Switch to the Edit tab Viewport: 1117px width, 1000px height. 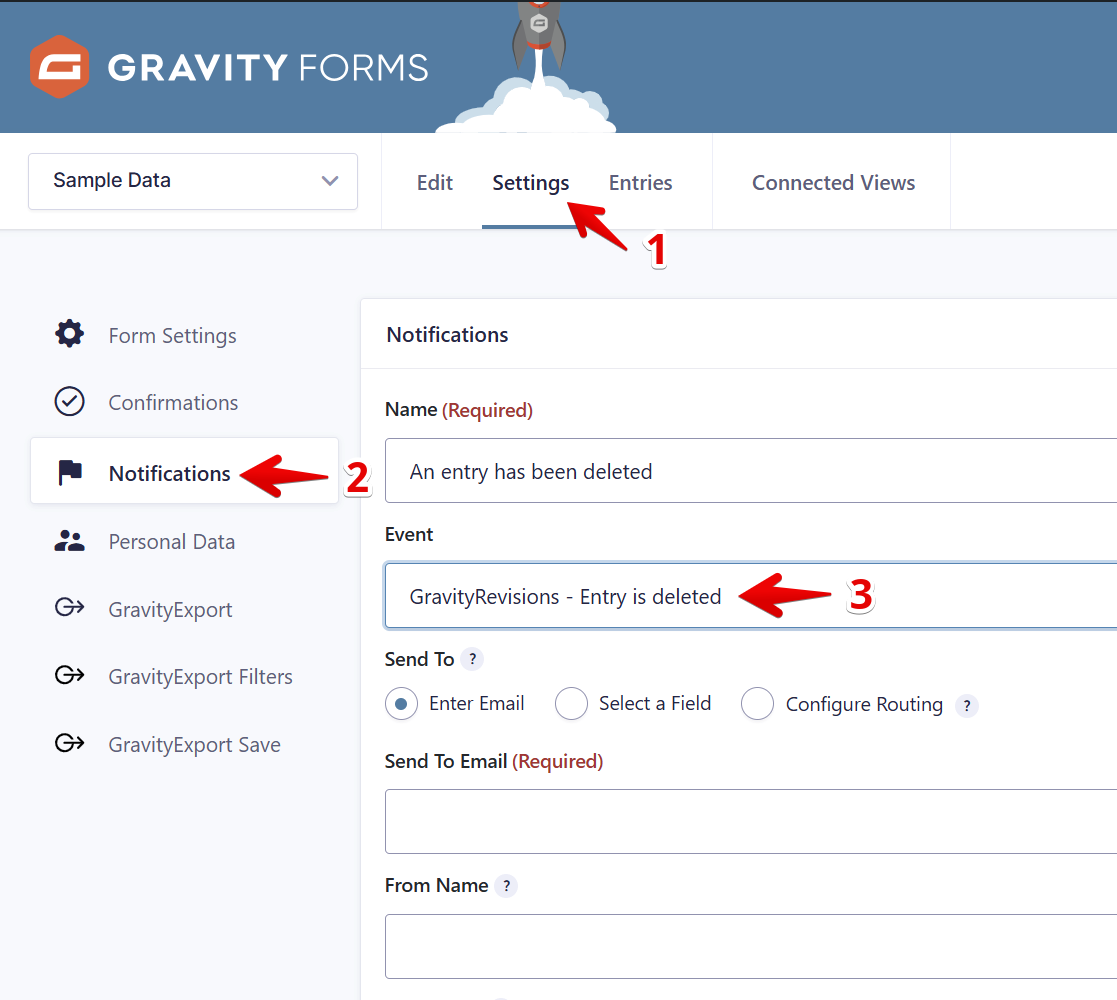(434, 183)
